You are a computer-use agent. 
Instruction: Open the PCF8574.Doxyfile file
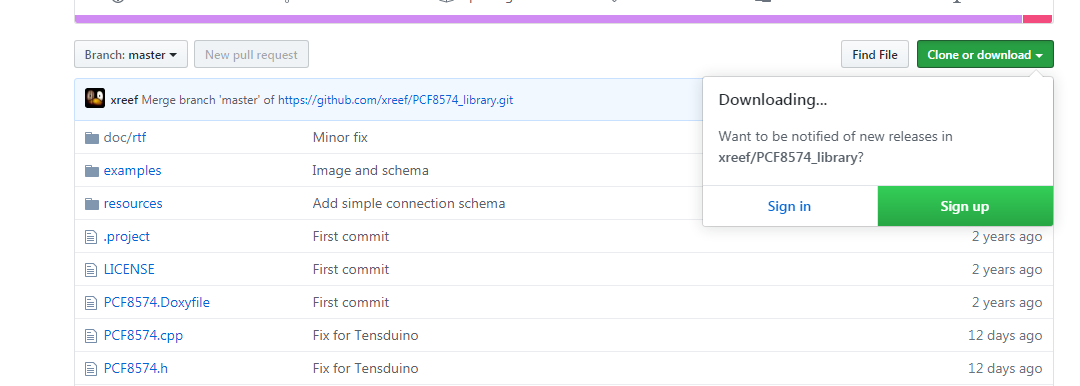tap(156, 303)
